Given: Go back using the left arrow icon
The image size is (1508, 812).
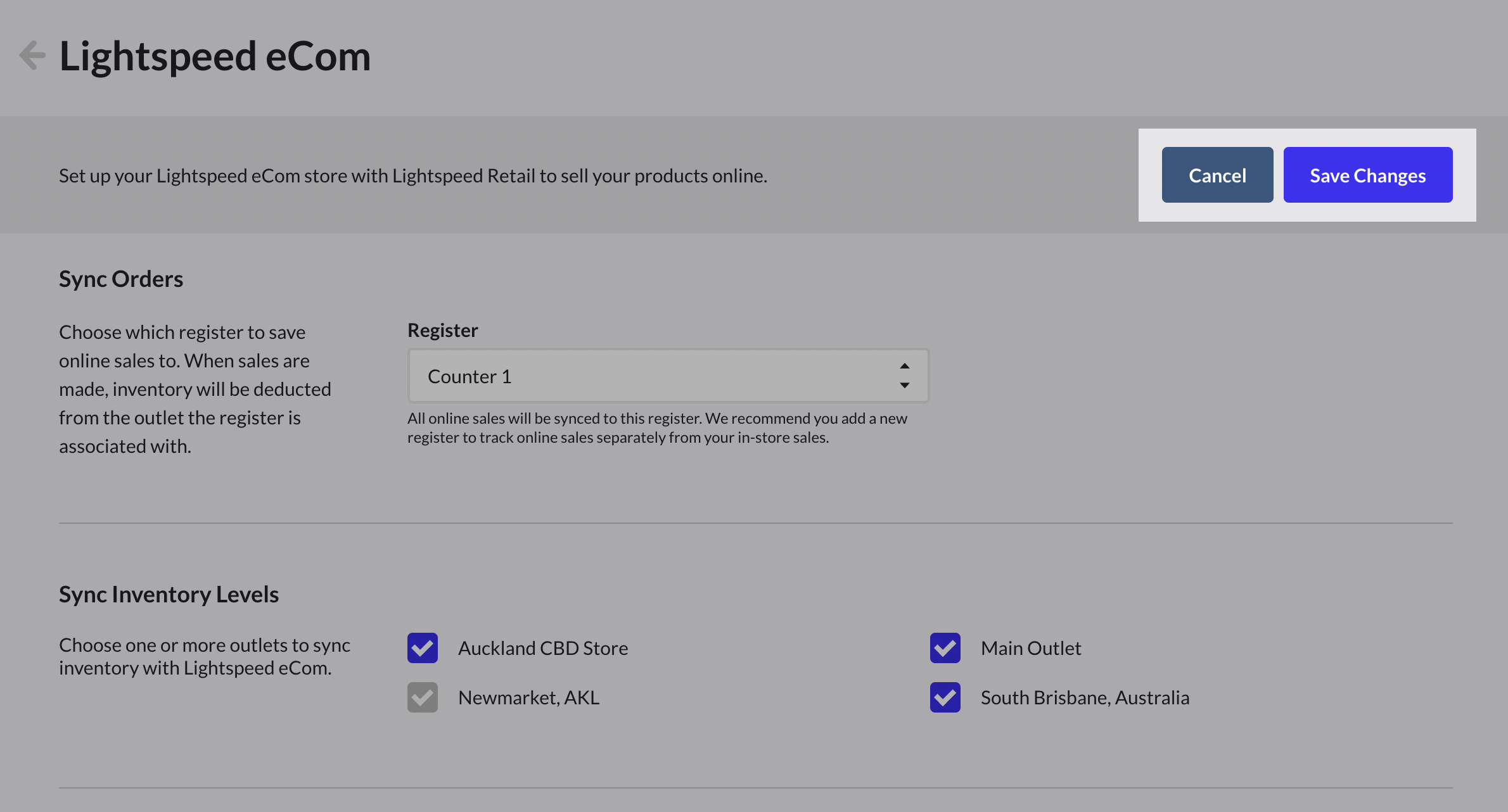Looking at the screenshot, I should click(32, 55).
